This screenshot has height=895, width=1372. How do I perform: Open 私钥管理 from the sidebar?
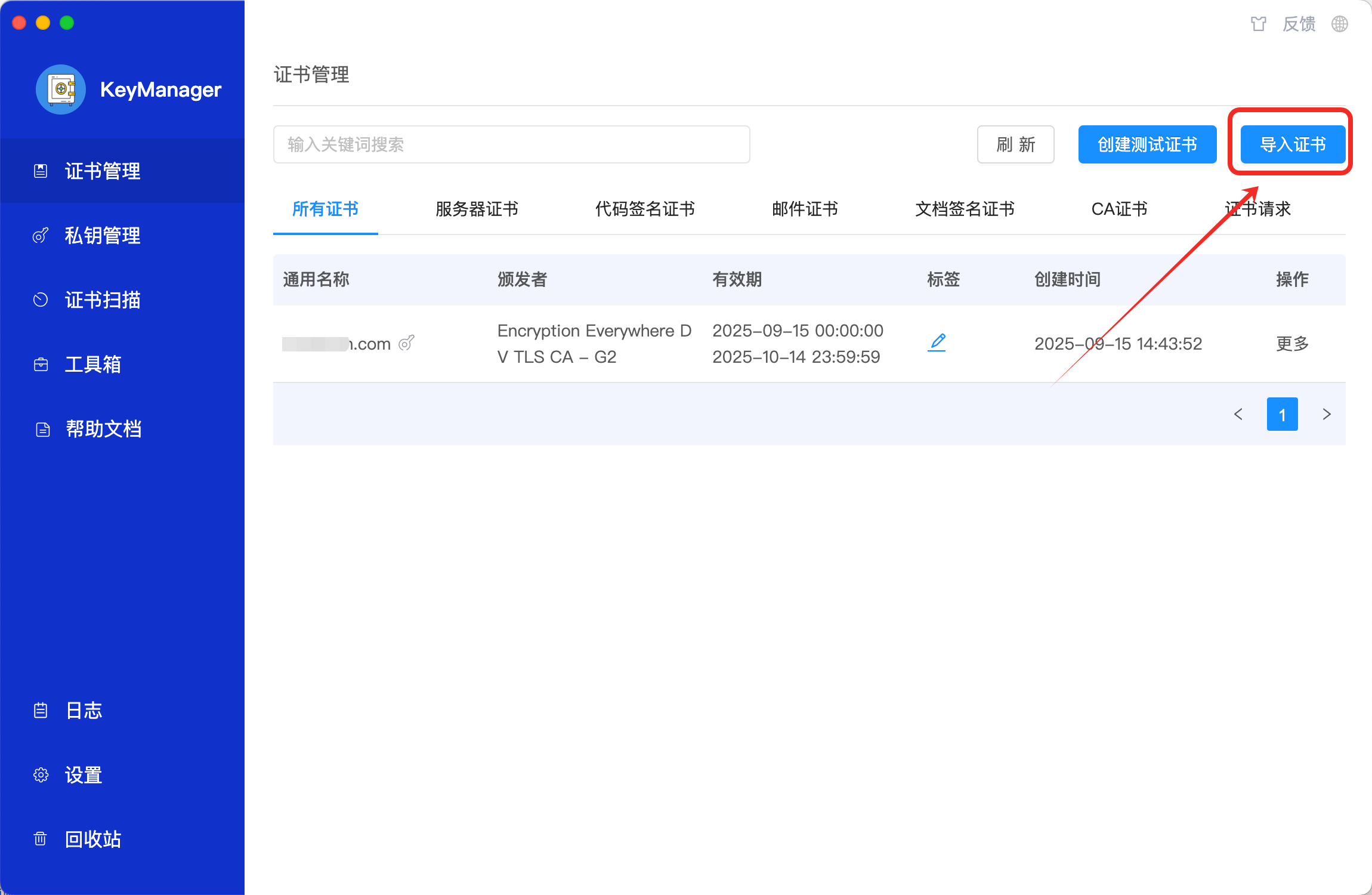tap(103, 235)
